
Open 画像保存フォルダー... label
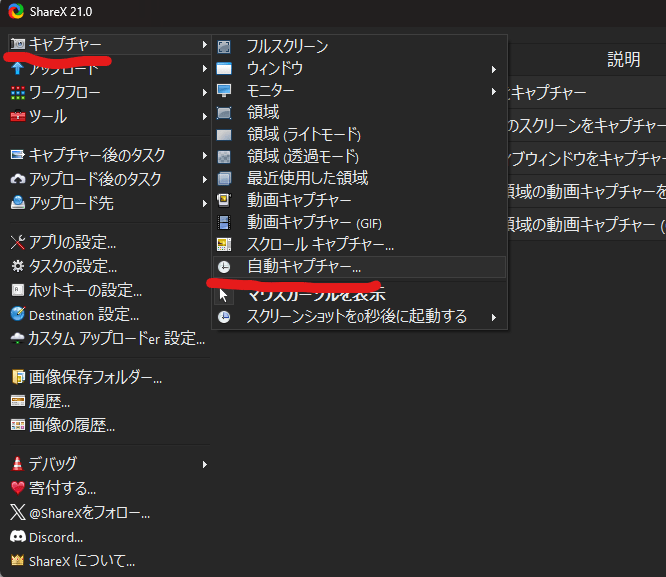(95, 377)
